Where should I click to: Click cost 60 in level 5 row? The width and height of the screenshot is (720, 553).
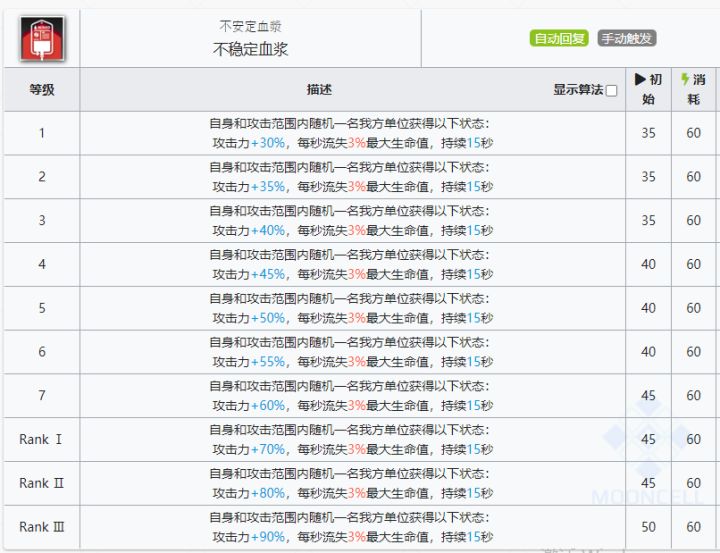point(693,308)
